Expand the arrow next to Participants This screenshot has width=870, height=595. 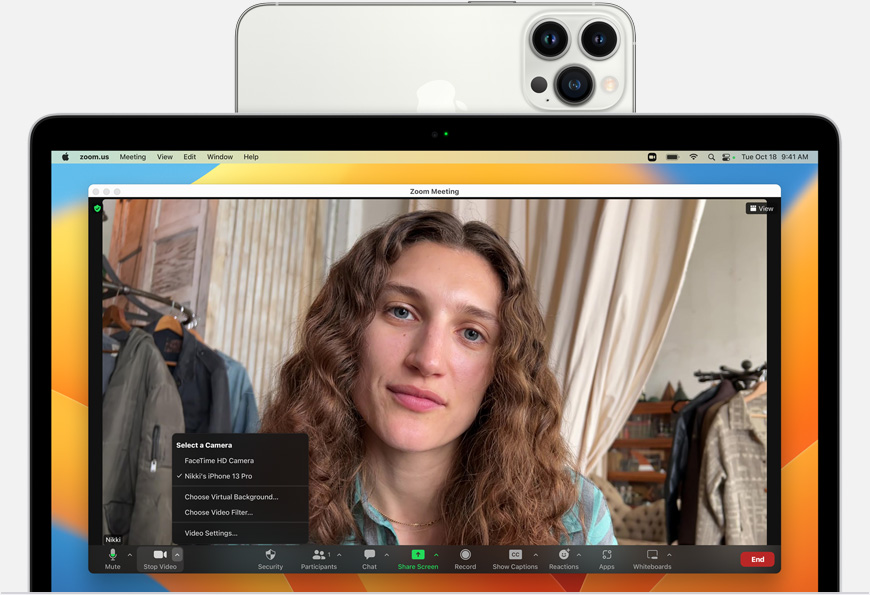click(x=340, y=555)
